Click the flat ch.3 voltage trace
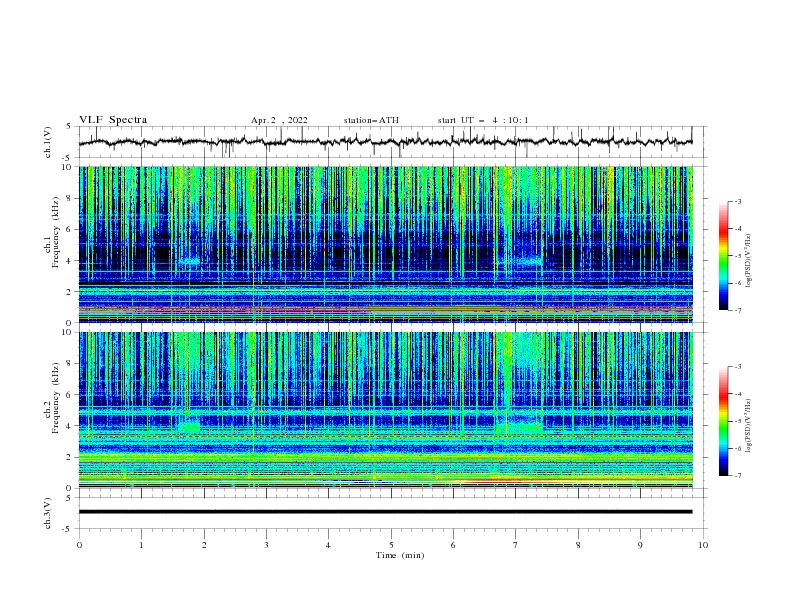 click(x=385, y=512)
